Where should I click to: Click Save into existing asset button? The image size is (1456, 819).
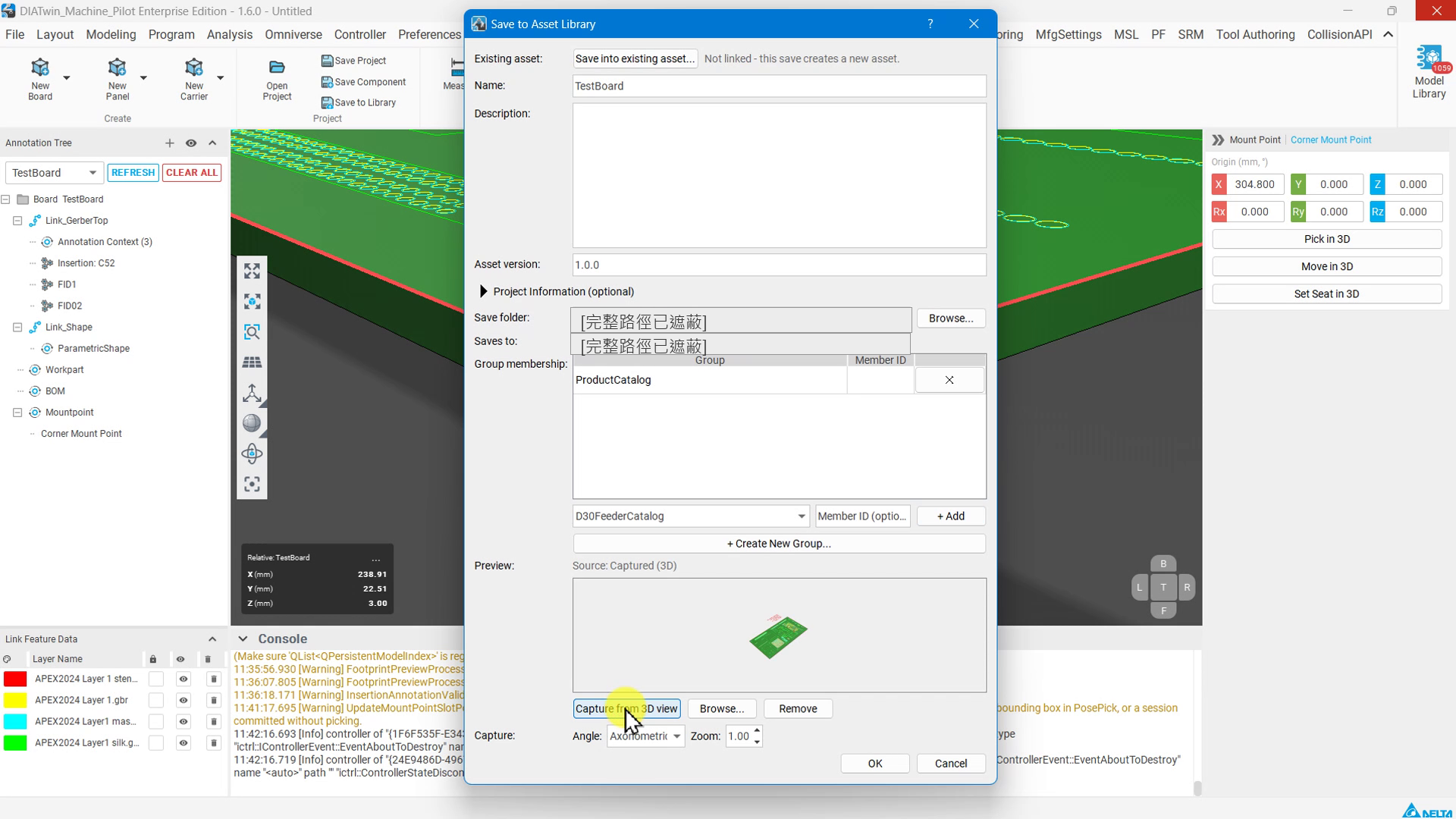[635, 58]
